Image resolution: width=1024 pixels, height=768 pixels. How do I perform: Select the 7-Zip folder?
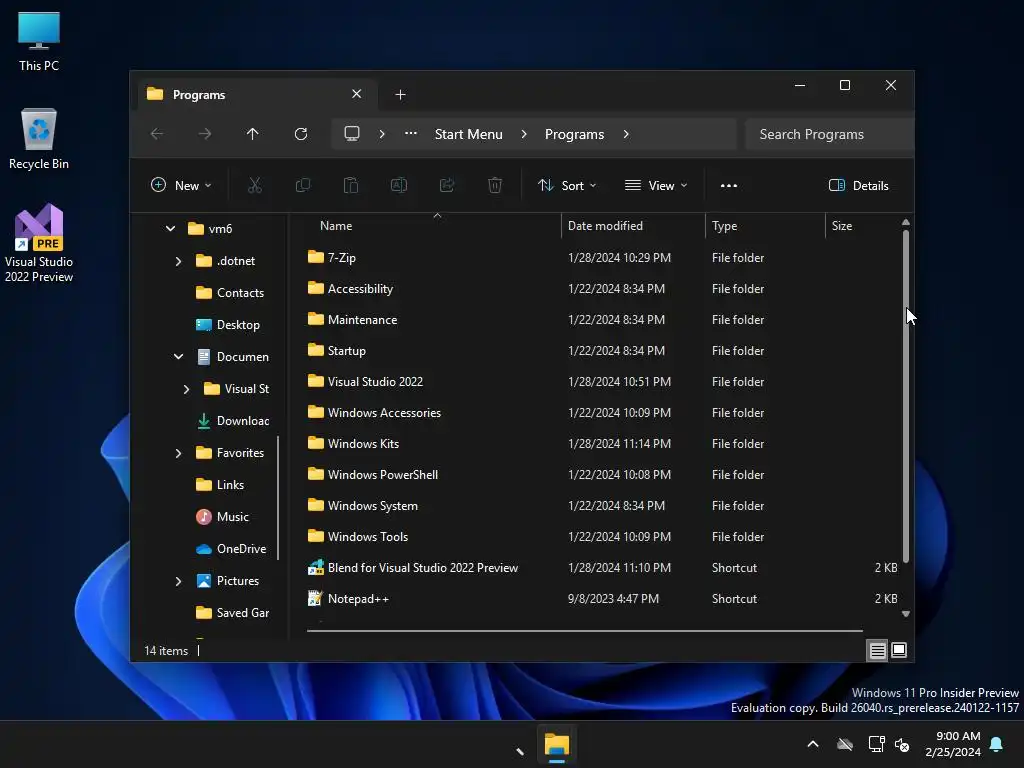[332, 258]
